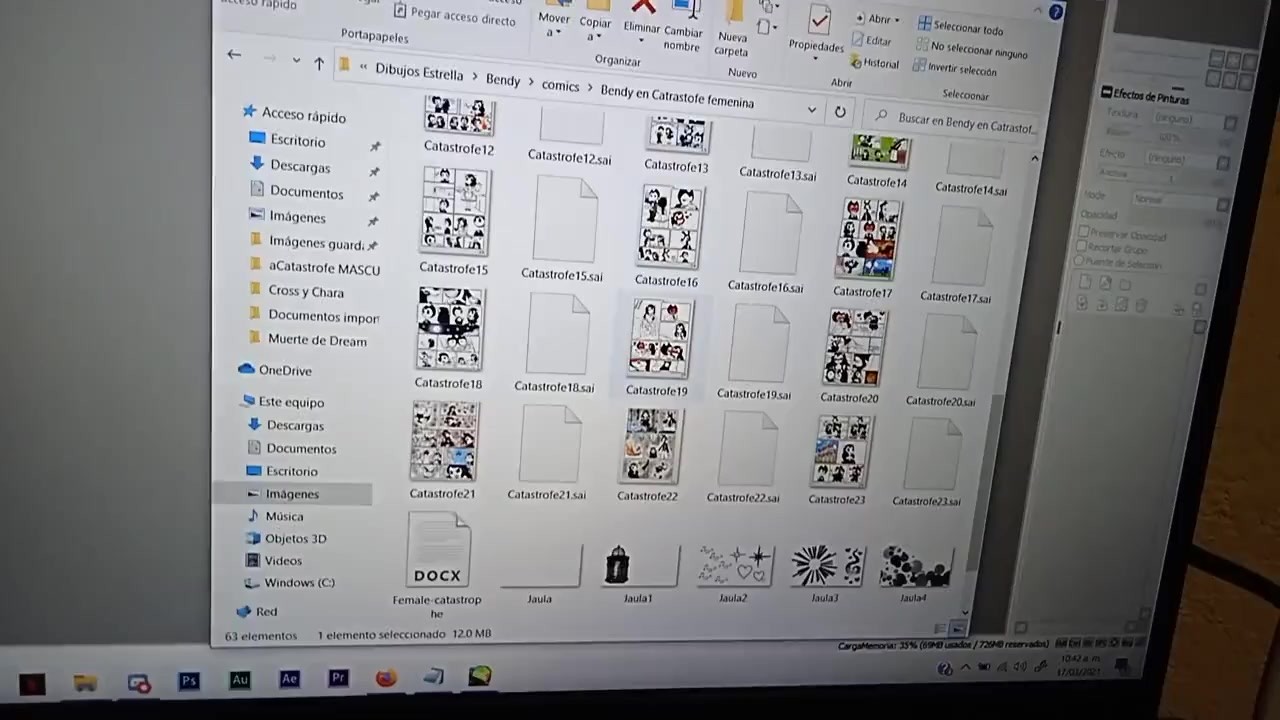Enable Fuente de Selección checkbox
The width and height of the screenshot is (1280, 720).
(1080, 261)
